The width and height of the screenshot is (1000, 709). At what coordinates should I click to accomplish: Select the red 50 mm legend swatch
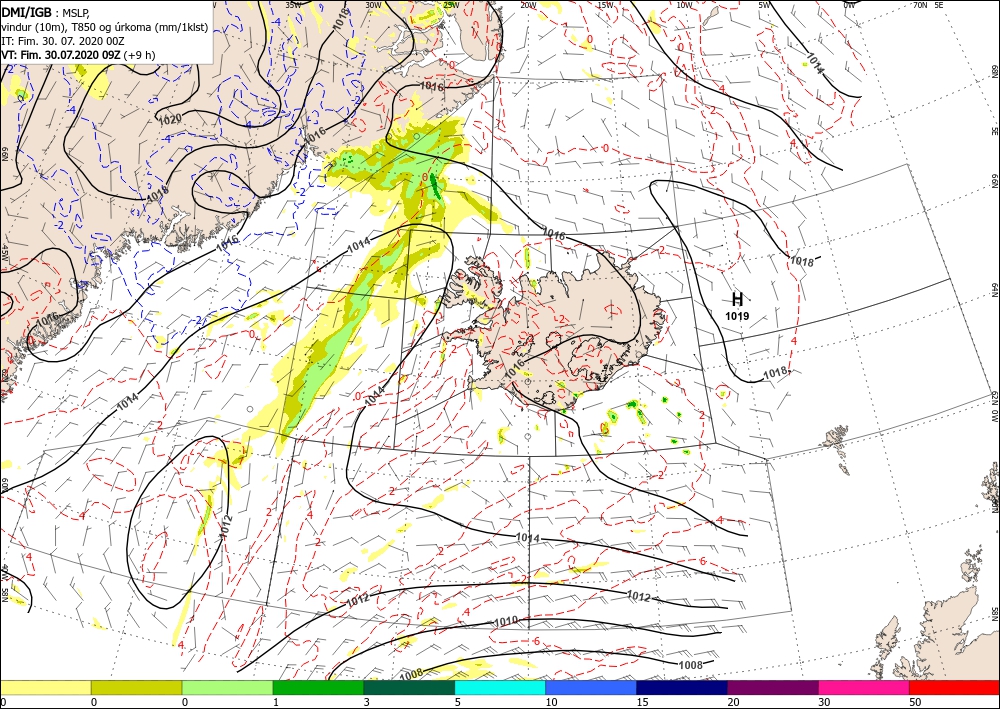[954, 687]
